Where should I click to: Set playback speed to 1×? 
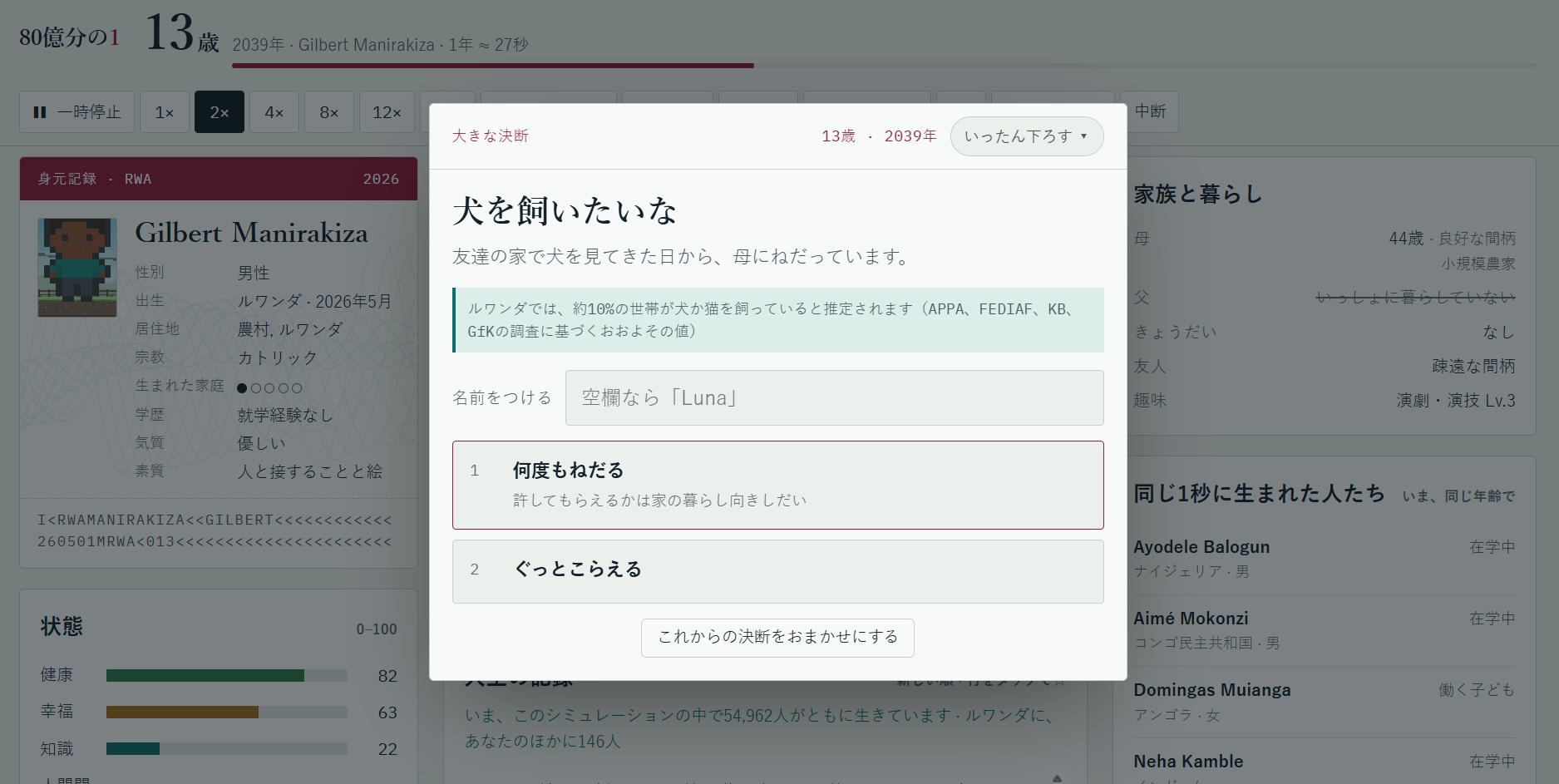click(164, 112)
